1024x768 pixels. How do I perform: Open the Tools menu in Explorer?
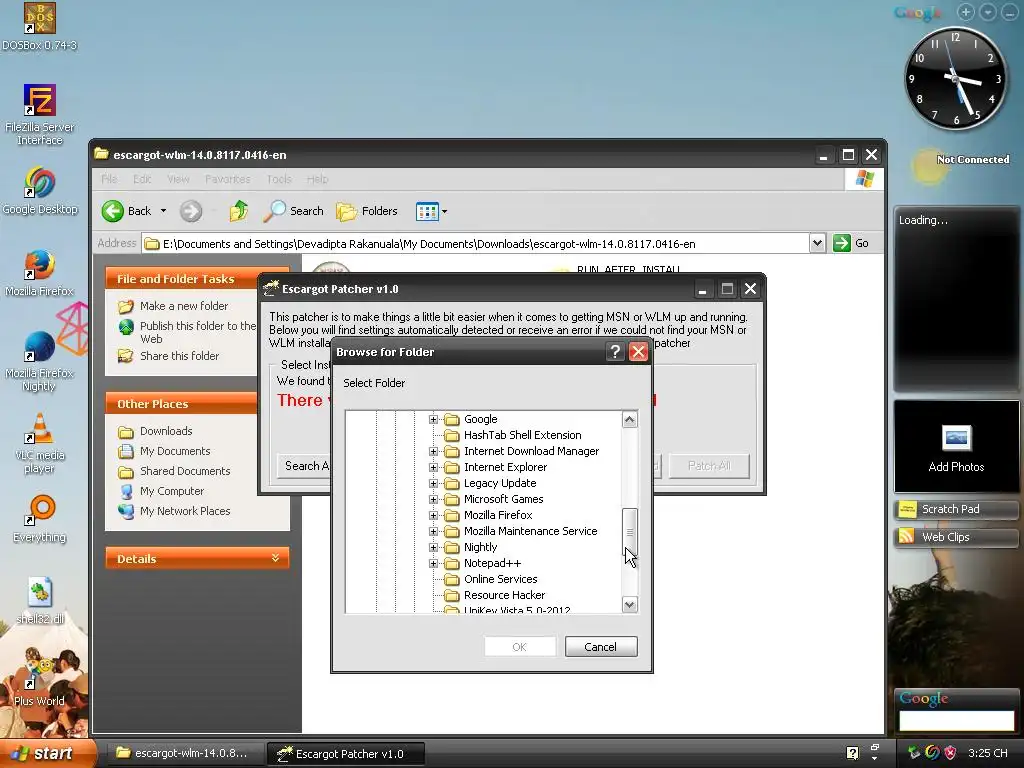tap(279, 179)
